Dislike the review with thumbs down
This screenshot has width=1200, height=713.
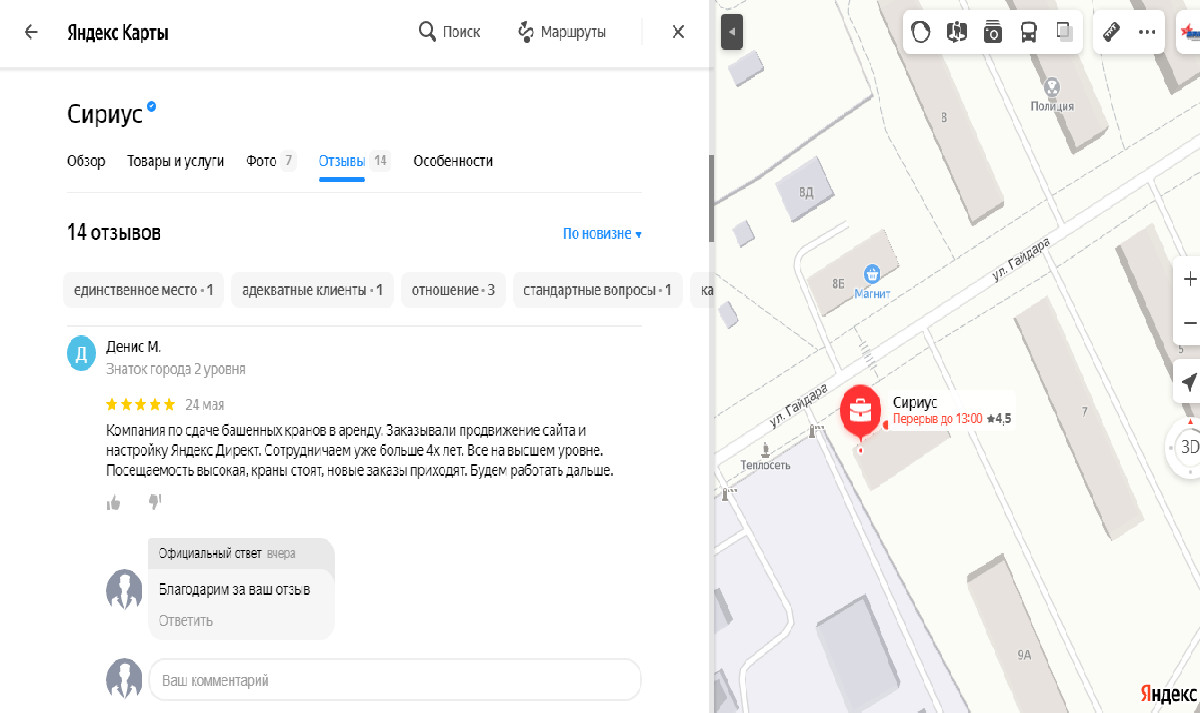tap(155, 501)
